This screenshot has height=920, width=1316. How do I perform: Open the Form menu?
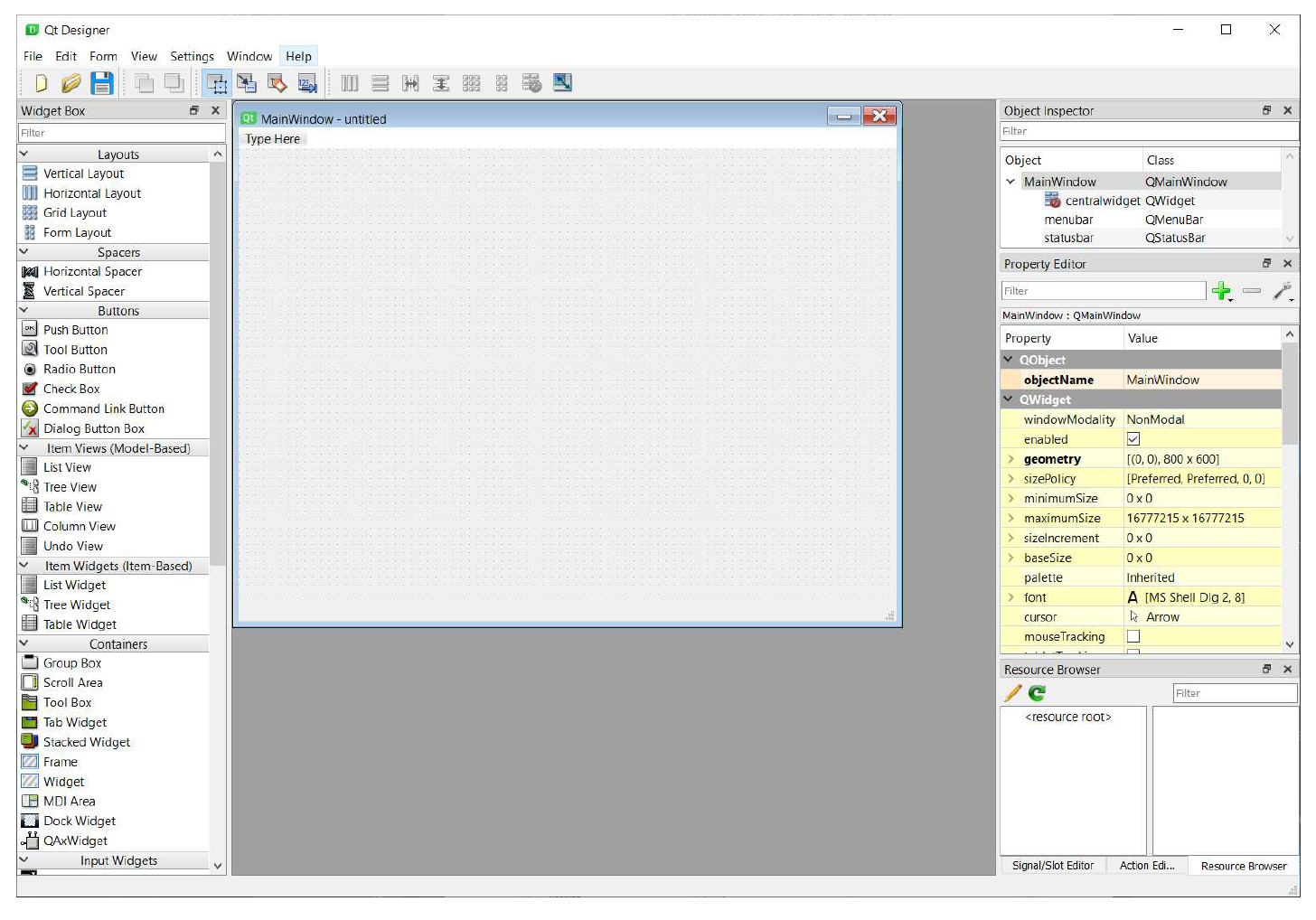pos(103,56)
